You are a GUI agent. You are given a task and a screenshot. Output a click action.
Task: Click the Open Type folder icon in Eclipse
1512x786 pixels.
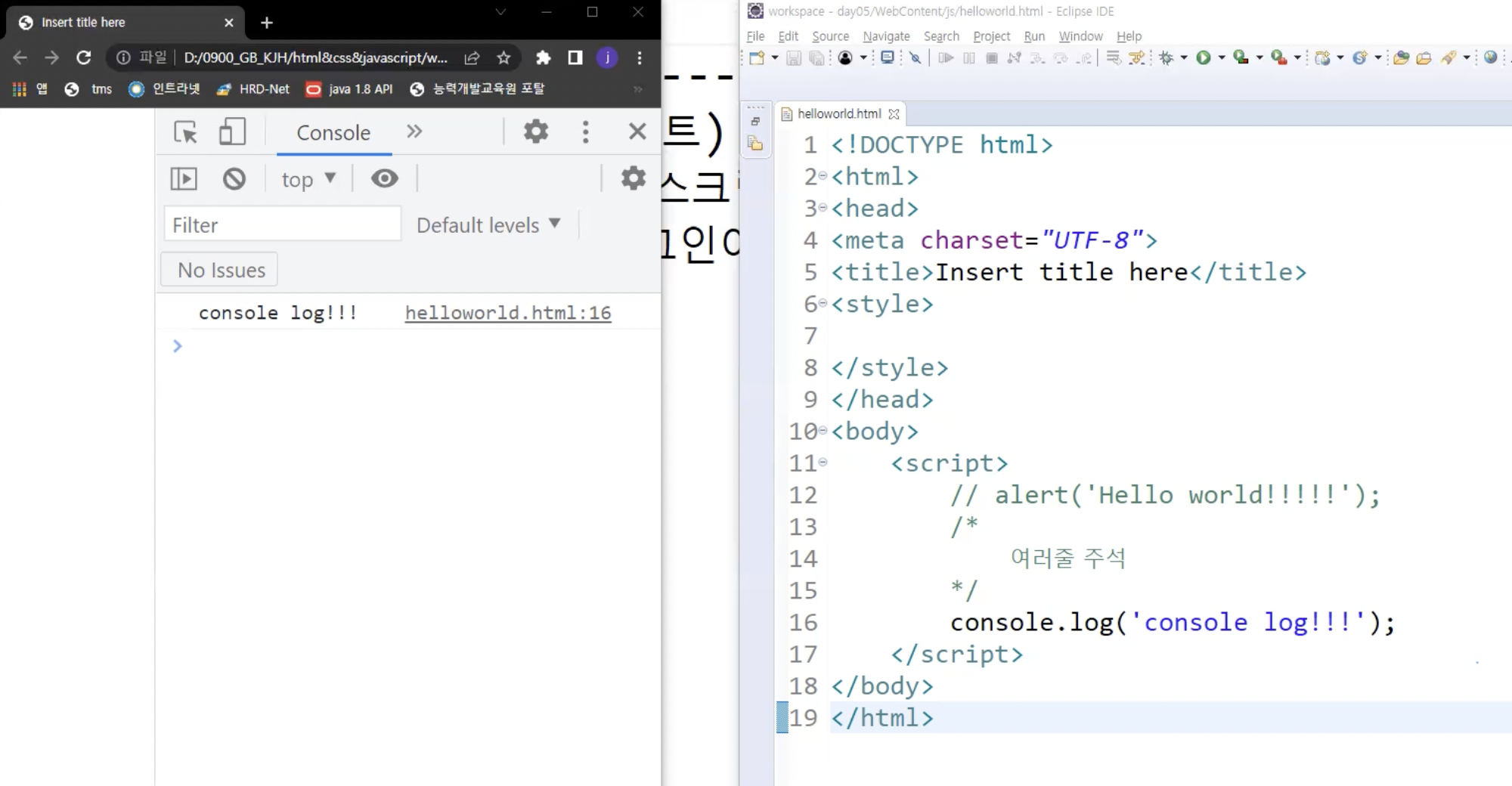tap(1401, 57)
